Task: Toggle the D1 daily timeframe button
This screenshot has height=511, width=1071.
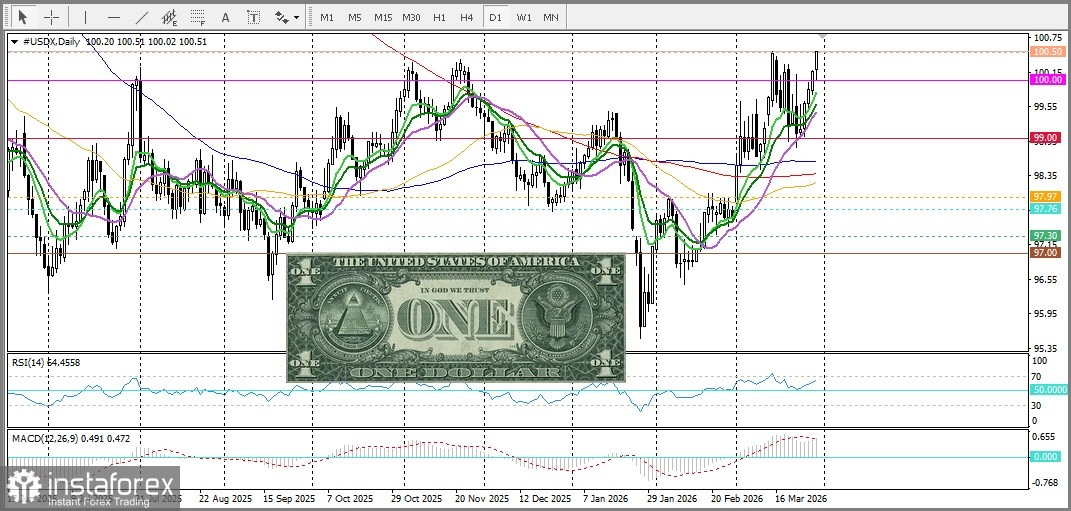Action: [495, 17]
